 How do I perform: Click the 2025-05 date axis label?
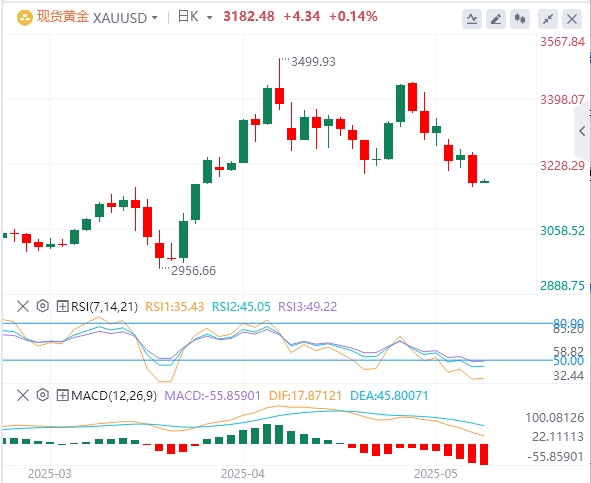tap(436, 474)
